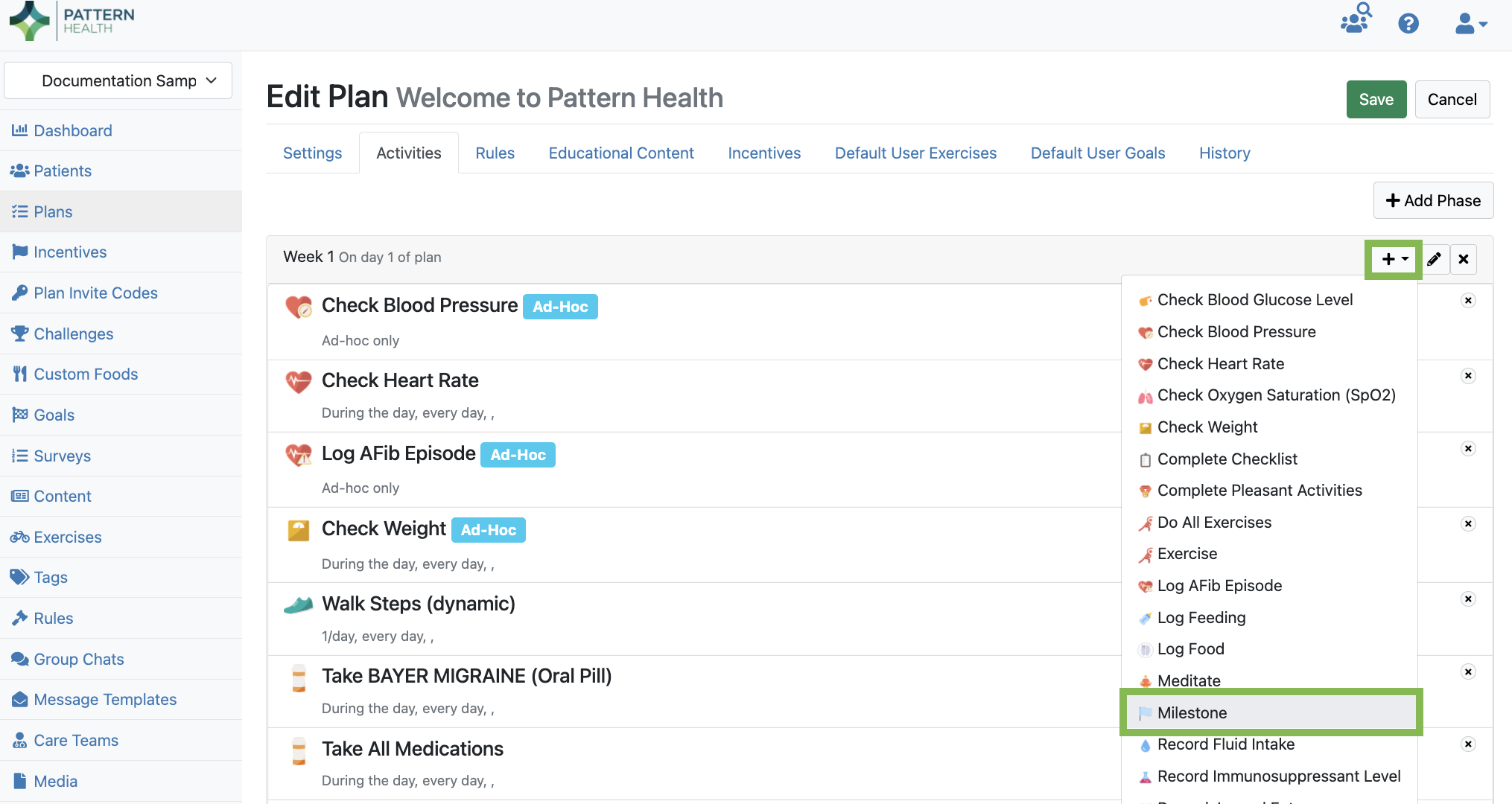Click the Walk Steps shoe icon
Screen dimensions: 1512x804
(299, 605)
